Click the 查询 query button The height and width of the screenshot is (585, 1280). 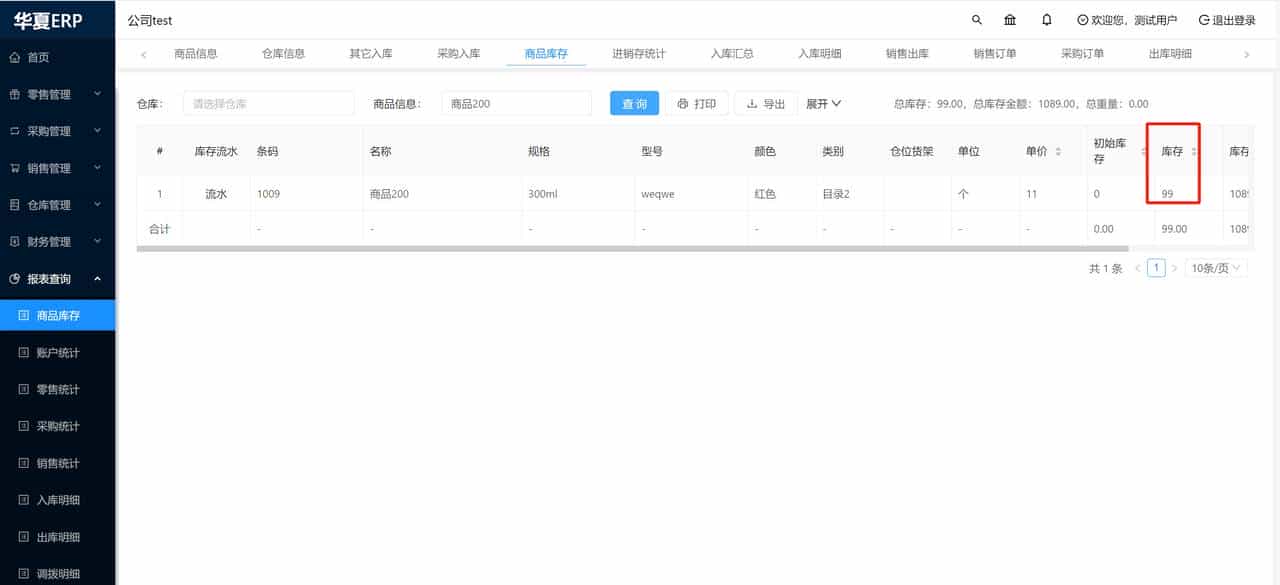[x=634, y=103]
